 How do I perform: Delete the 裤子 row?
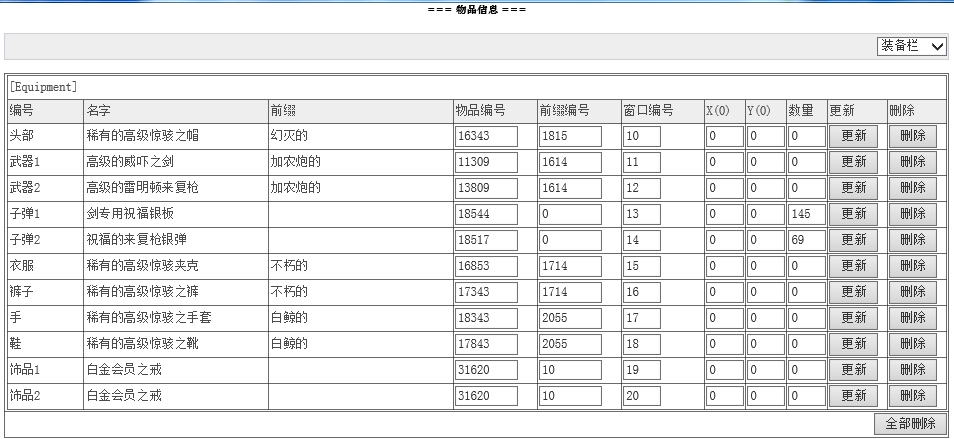tap(912, 292)
